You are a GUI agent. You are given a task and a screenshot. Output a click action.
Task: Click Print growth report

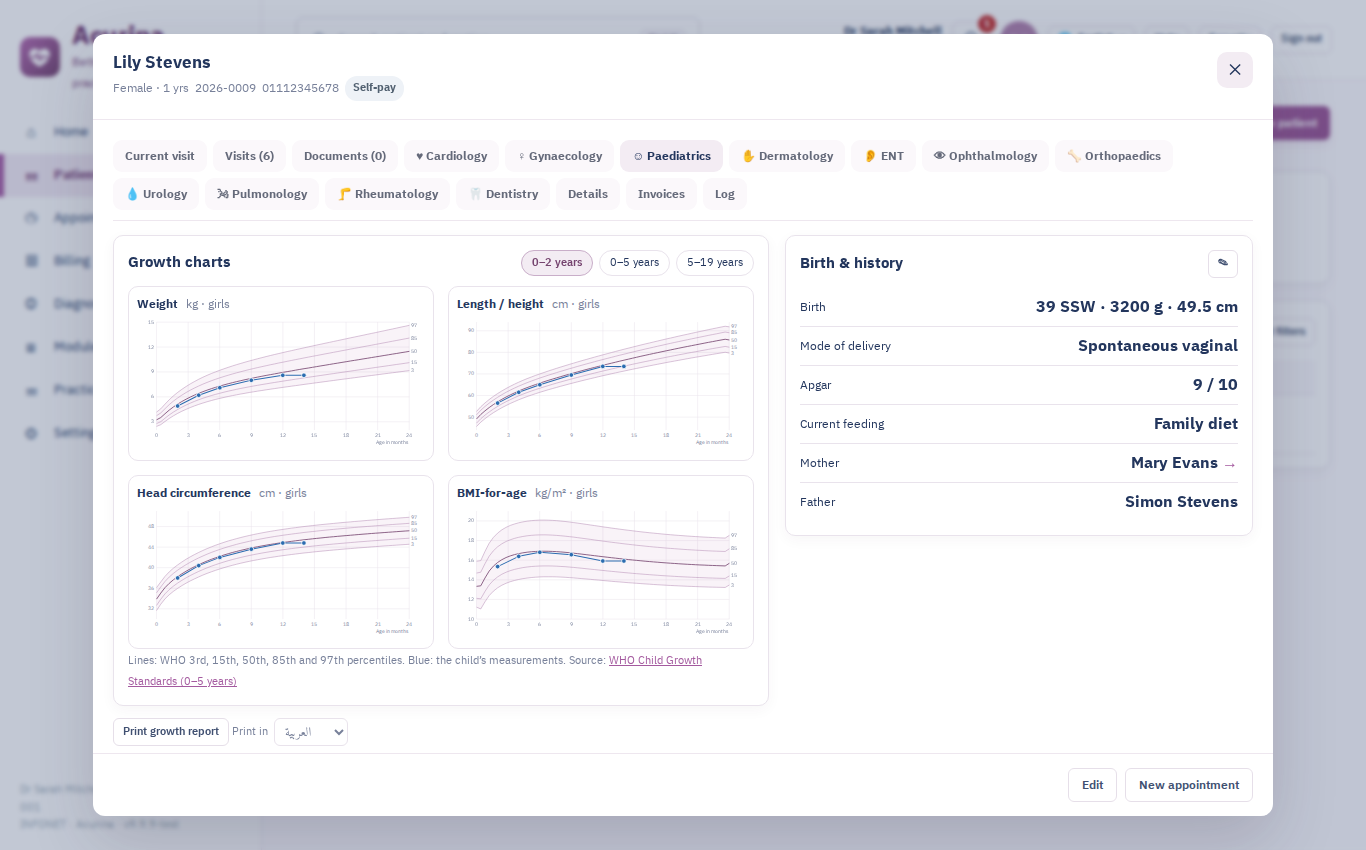(171, 732)
